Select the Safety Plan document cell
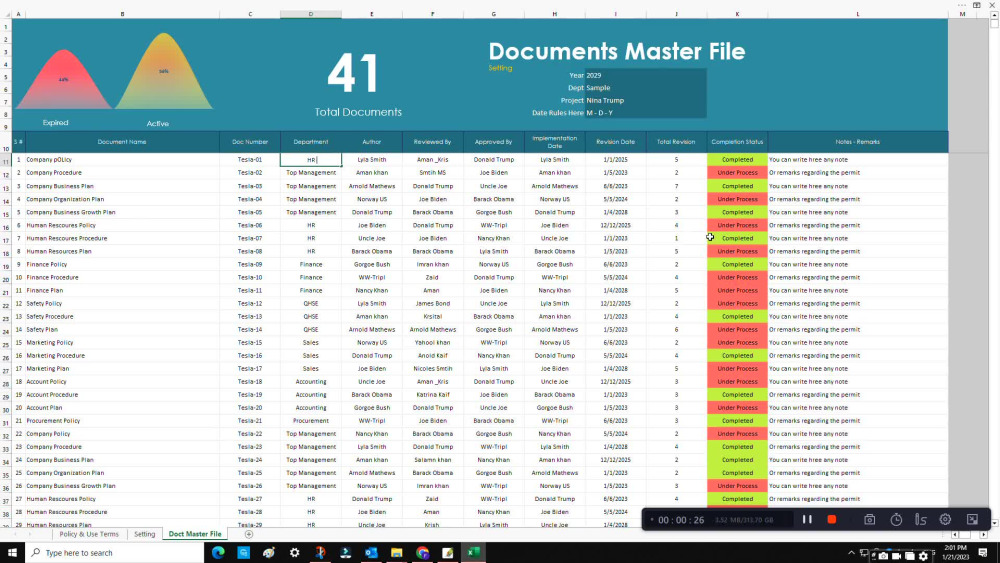This screenshot has width=1000, height=563. (x=122, y=330)
